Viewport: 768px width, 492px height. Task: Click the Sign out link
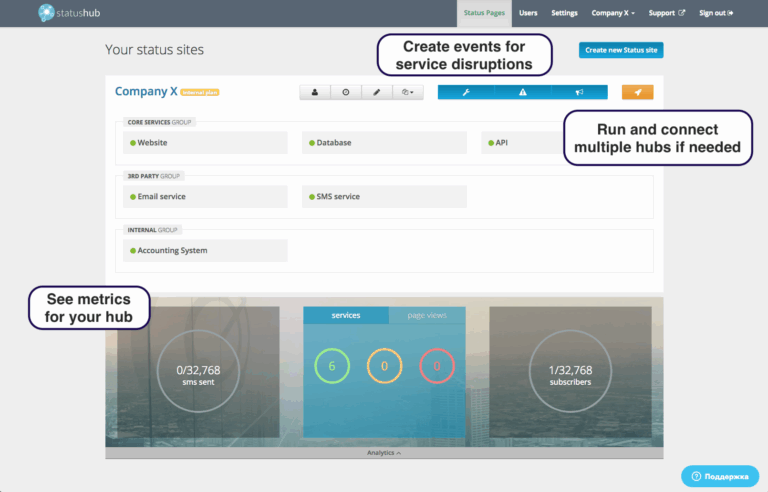coord(716,13)
